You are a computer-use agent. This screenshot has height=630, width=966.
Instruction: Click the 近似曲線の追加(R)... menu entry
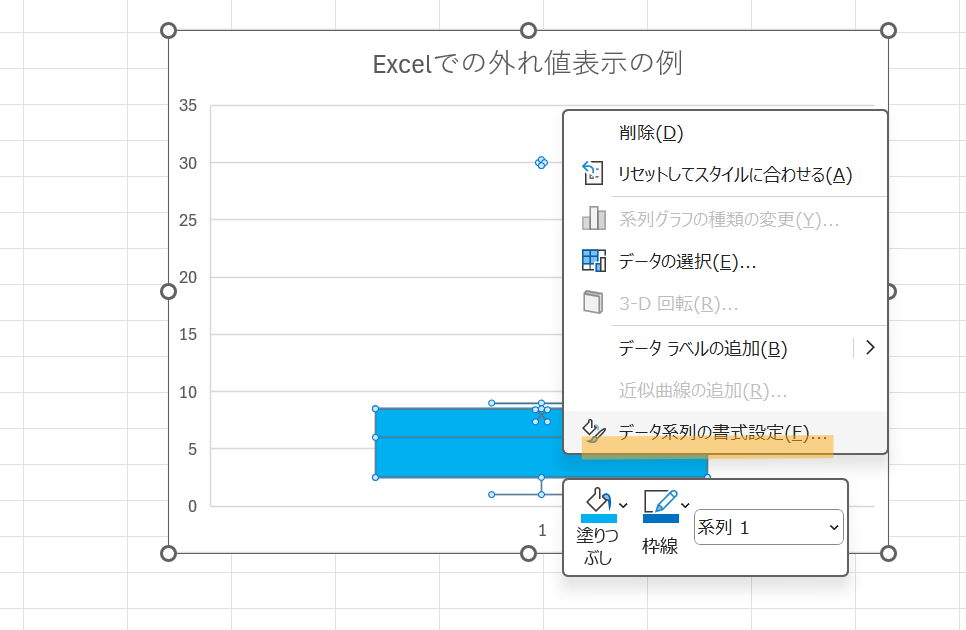(x=703, y=390)
